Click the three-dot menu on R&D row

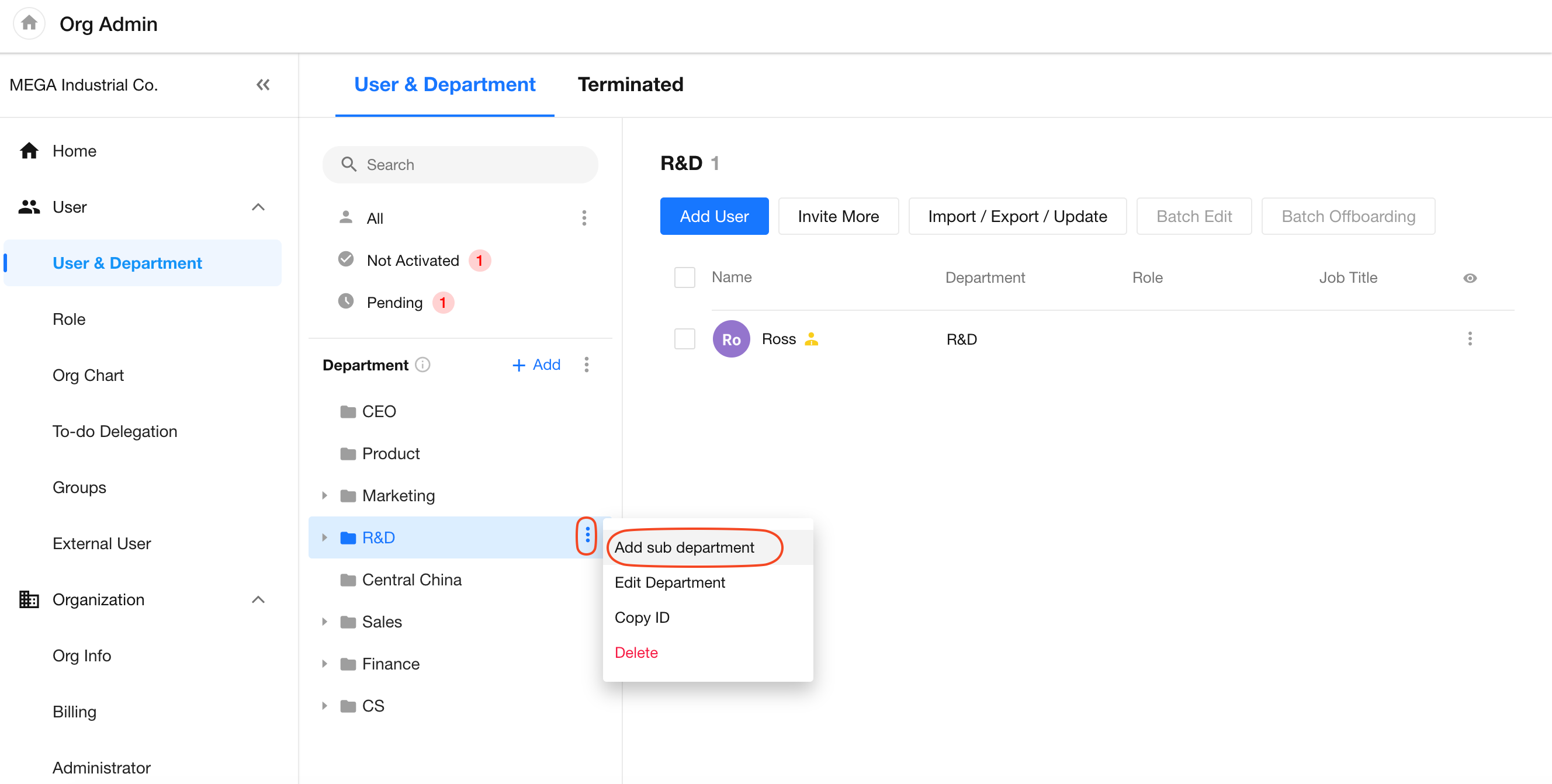(587, 535)
